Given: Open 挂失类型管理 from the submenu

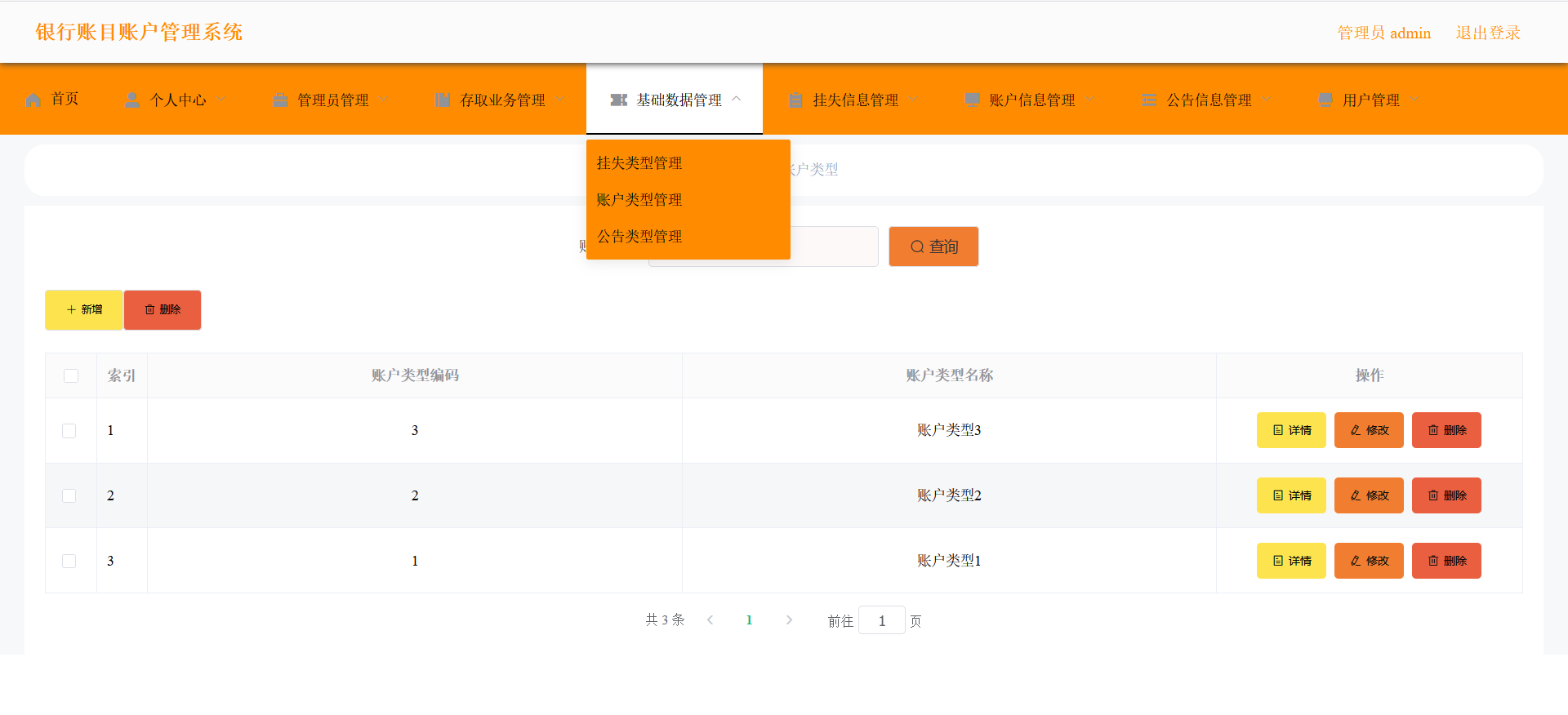Looking at the screenshot, I should [x=639, y=163].
